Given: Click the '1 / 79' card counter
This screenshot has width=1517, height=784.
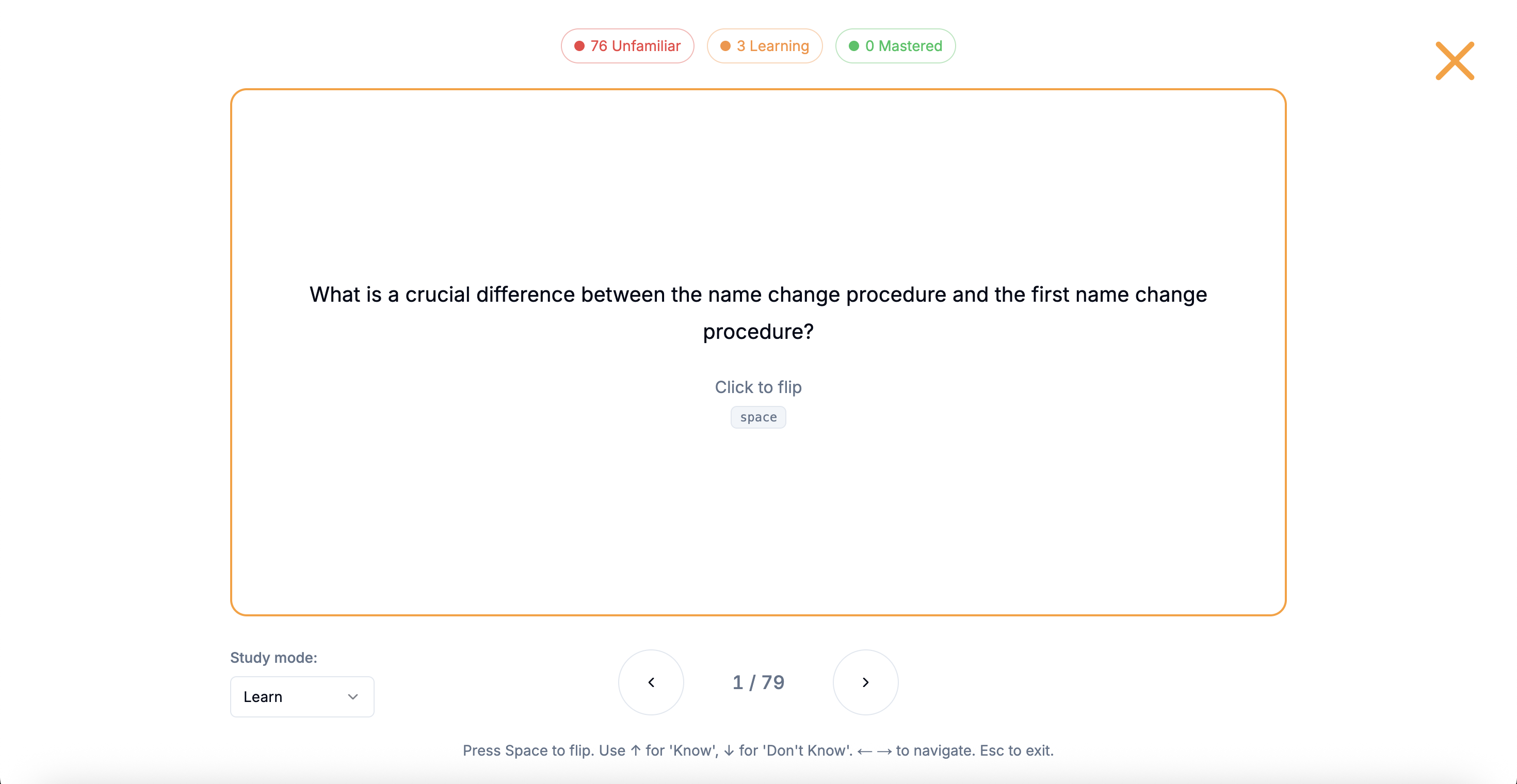Looking at the screenshot, I should coord(758,682).
